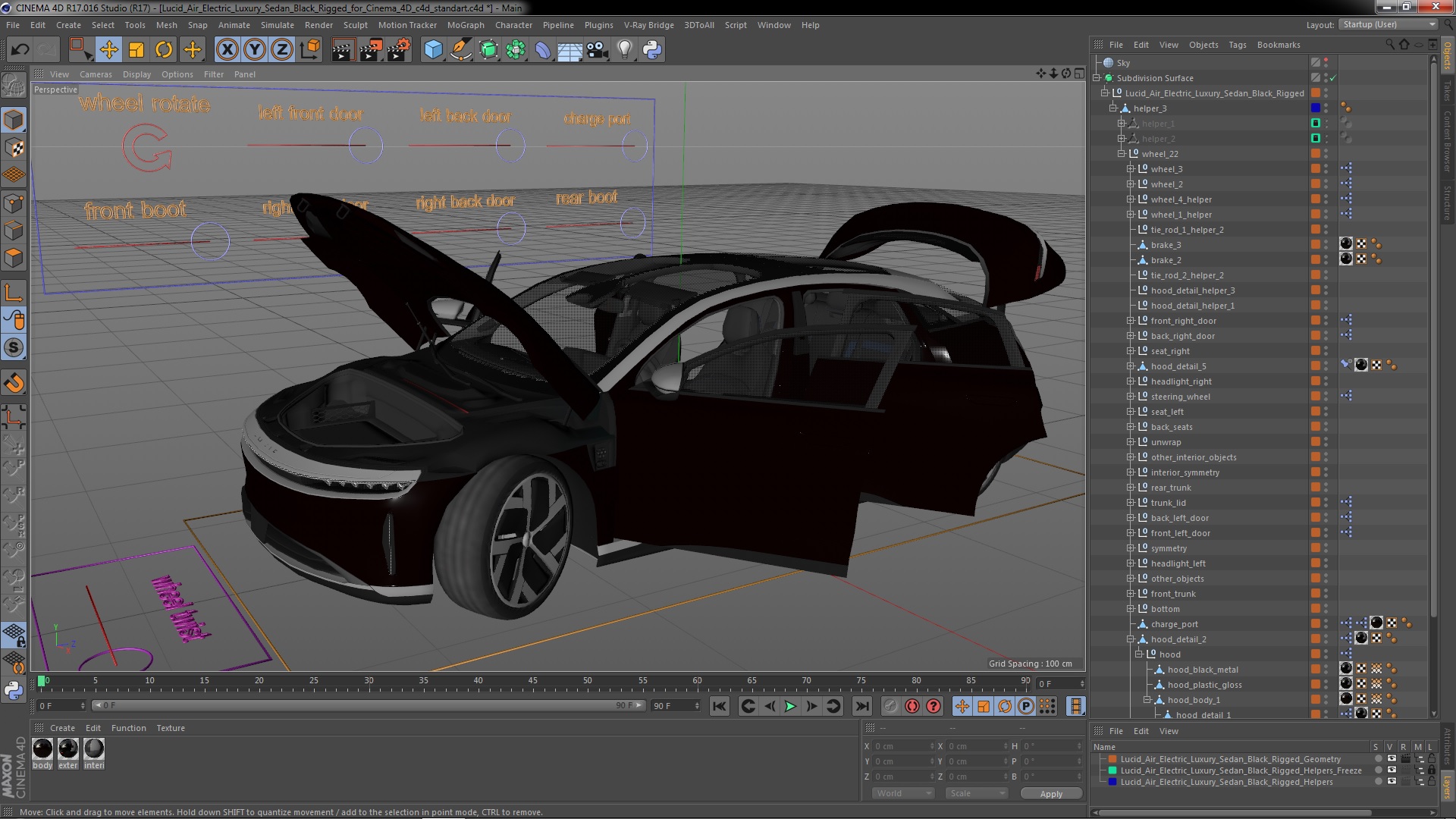Toggle solo of Geometry layer

[x=1377, y=758]
